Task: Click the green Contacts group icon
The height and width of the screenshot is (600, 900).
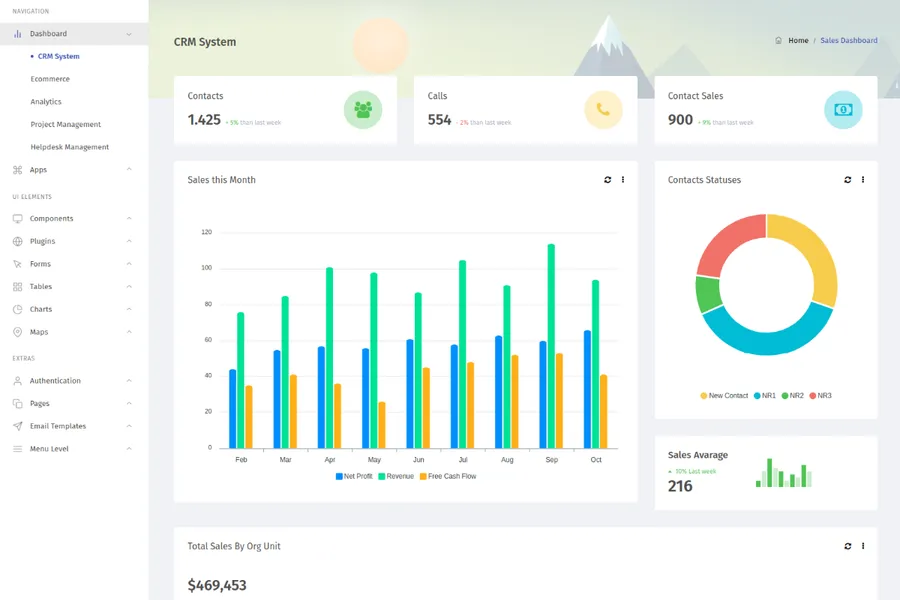Action: tap(363, 110)
